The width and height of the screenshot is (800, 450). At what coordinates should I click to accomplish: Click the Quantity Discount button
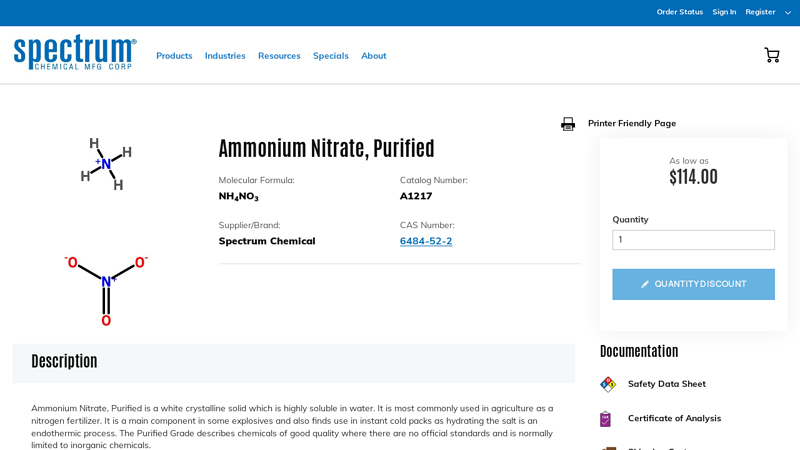point(693,284)
